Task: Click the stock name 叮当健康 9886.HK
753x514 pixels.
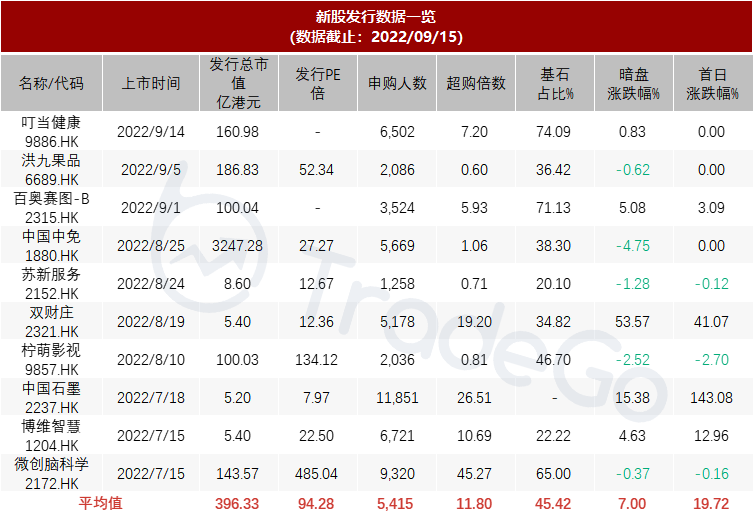Action: (51, 132)
